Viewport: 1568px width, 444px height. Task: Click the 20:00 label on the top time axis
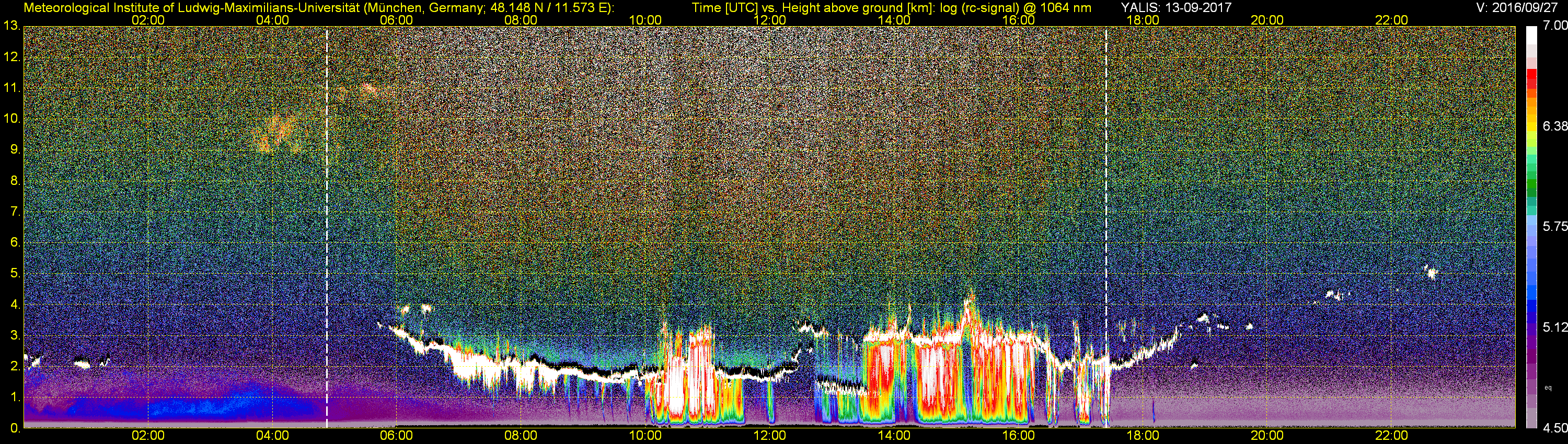coord(1267,20)
